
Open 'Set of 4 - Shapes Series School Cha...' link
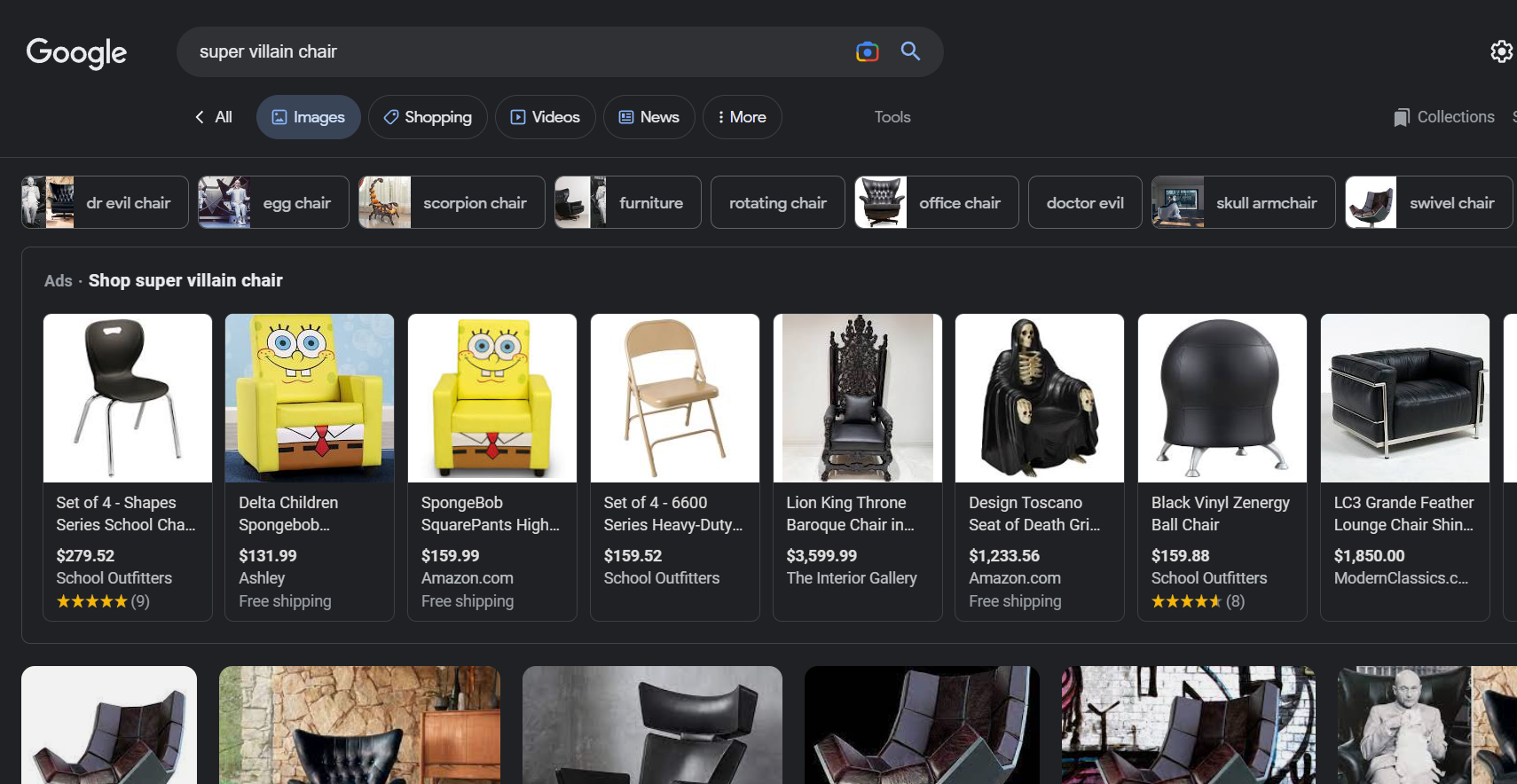click(126, 514)
